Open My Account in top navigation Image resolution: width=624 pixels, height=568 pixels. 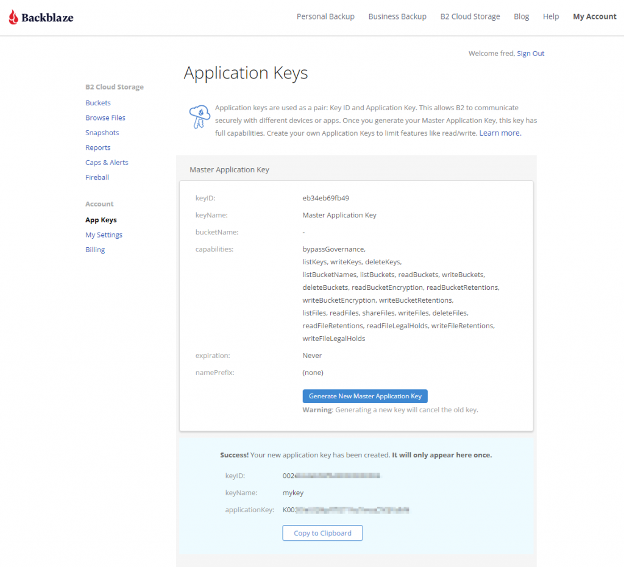tap(595, 17)
